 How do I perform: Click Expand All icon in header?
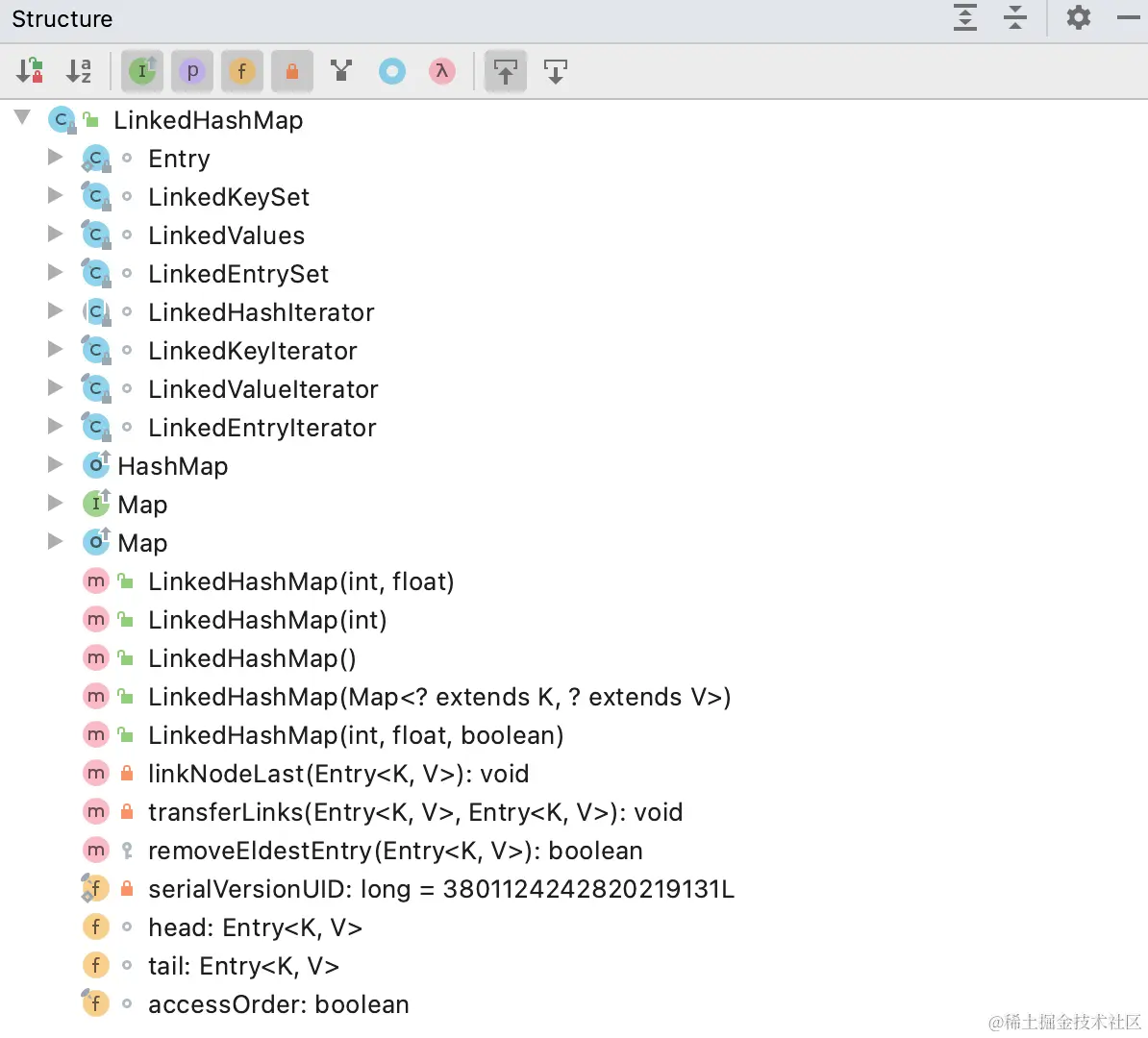[965, 17]
